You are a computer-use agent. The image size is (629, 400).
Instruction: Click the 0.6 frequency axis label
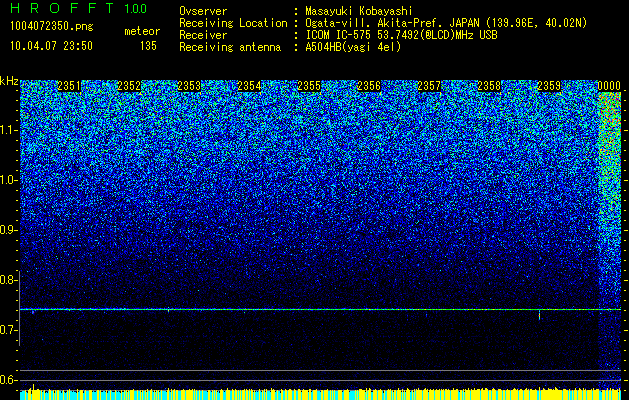pos(8,380)
